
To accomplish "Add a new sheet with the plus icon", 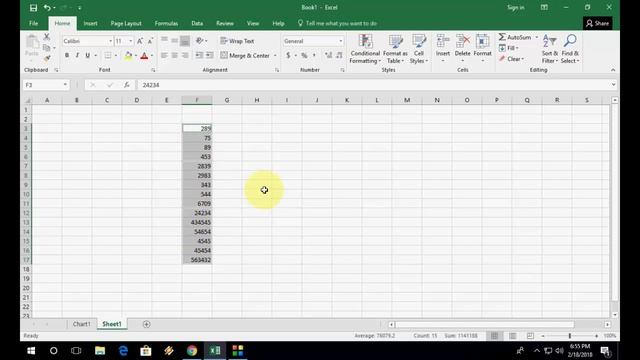I will [x=147, y=324].
